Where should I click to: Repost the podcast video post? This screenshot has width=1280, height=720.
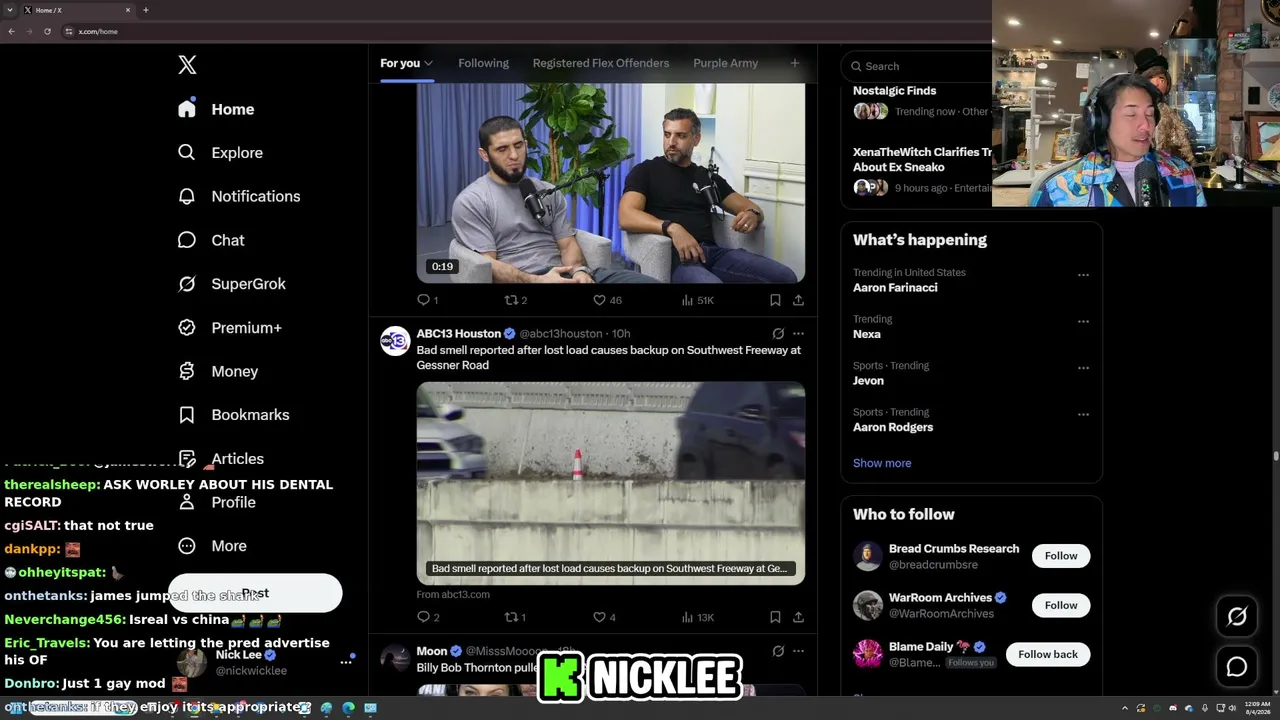(x=516, y=300)
